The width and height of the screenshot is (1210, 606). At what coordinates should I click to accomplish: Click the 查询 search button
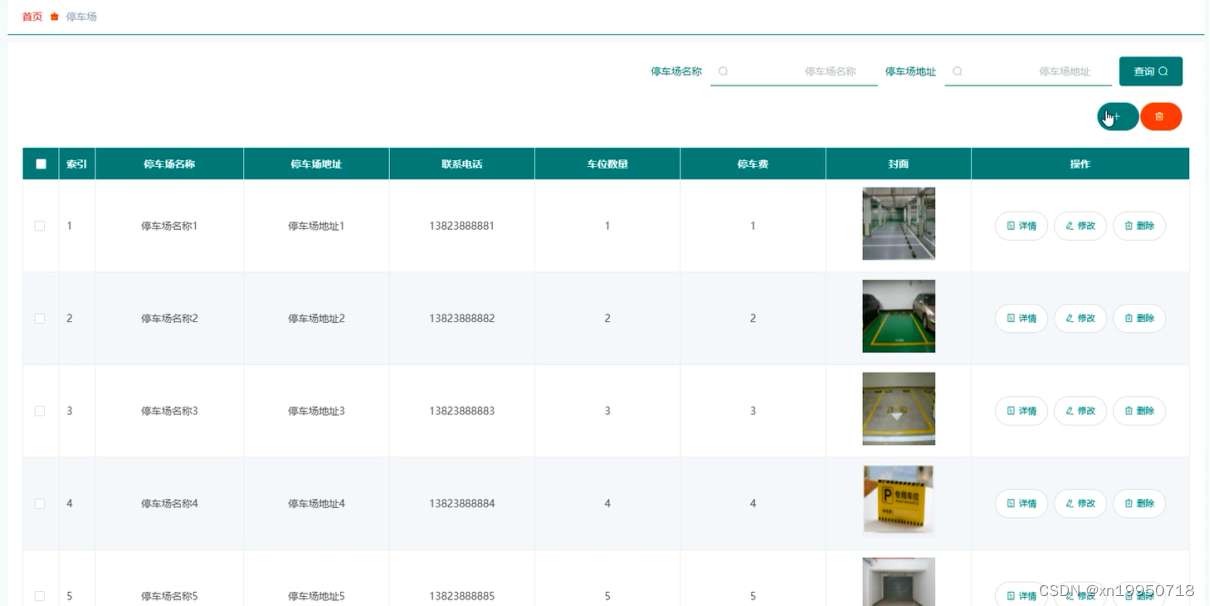click(x=1151, y=71)
